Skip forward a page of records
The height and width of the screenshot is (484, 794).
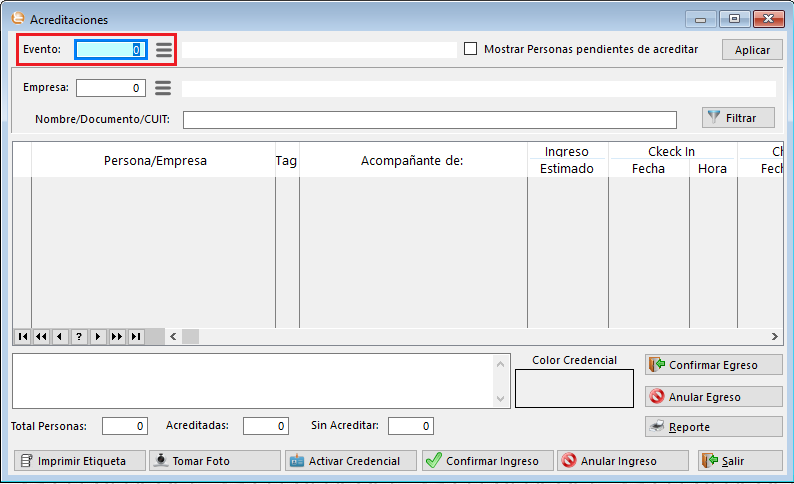click(x=117, y=337)
